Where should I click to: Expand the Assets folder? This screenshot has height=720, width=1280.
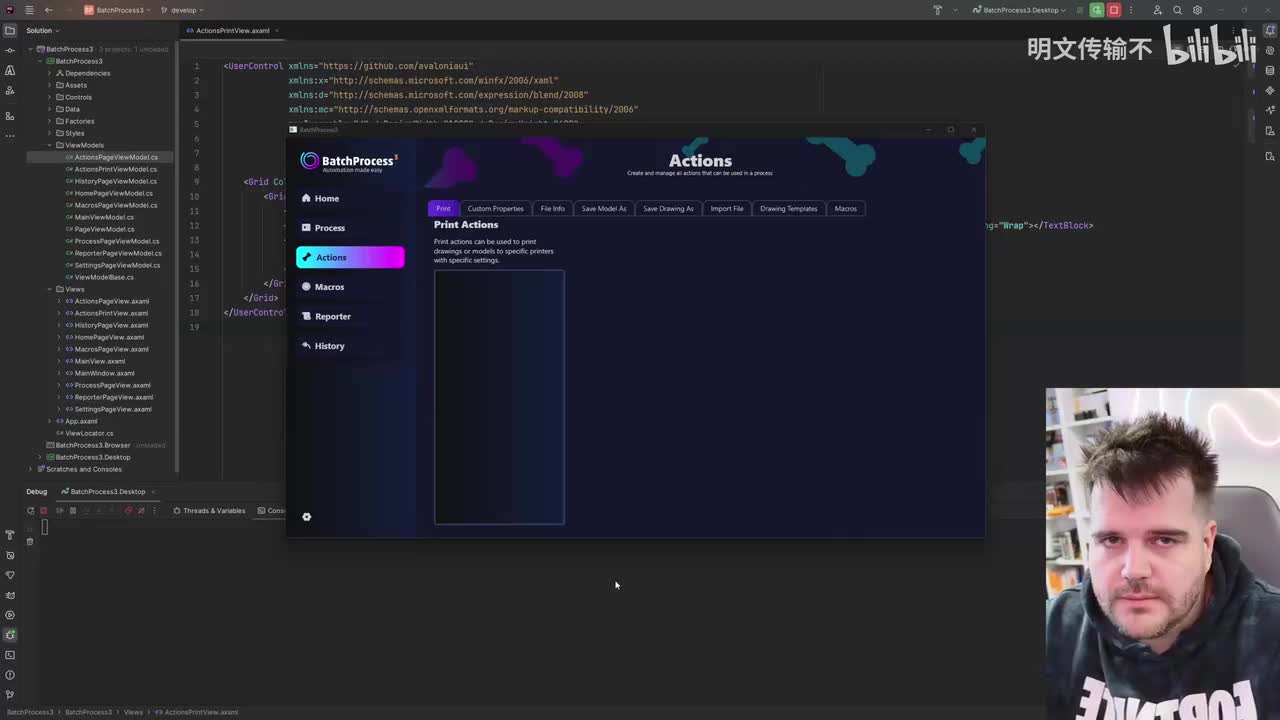pos(48,85)
